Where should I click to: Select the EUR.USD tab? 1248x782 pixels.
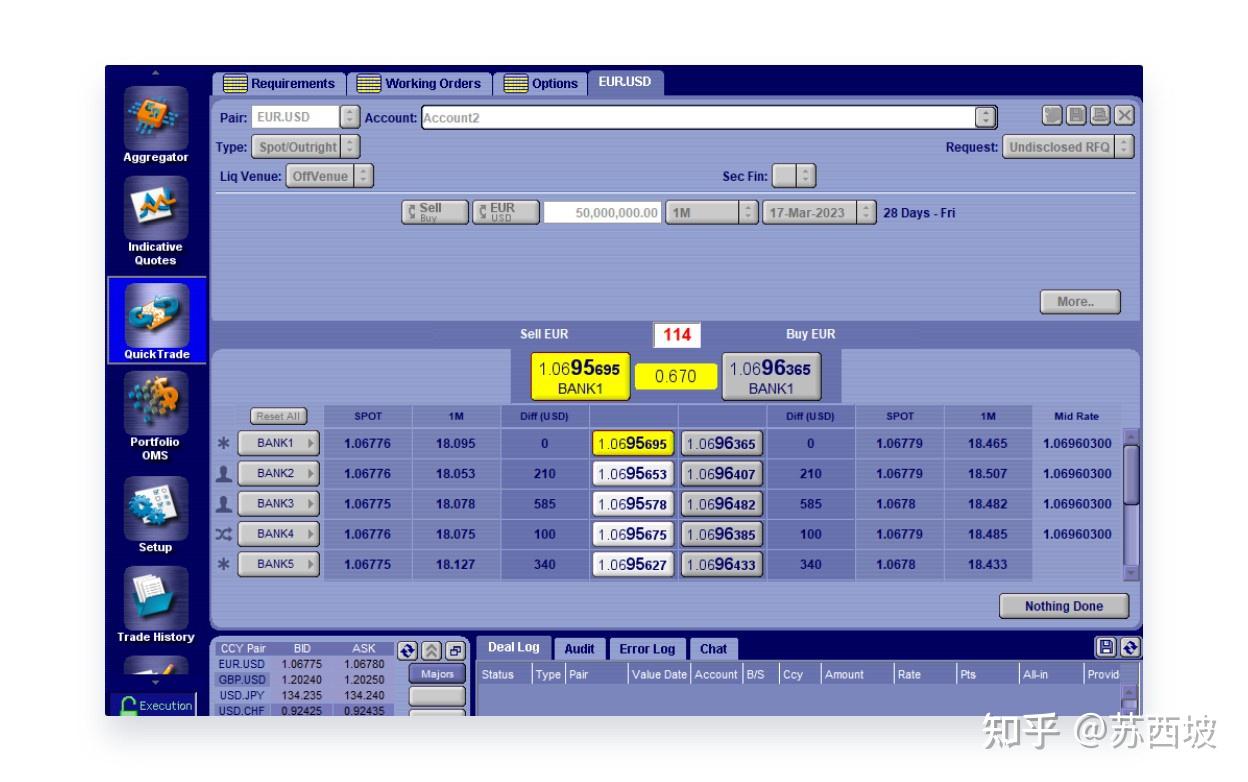pos(626,83)
